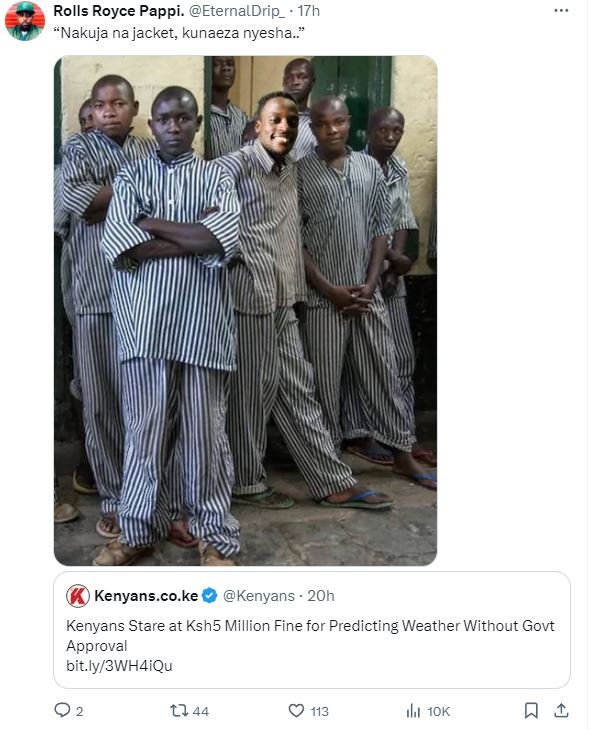Click the Kenyans.co.ke account name

(146, 596)
